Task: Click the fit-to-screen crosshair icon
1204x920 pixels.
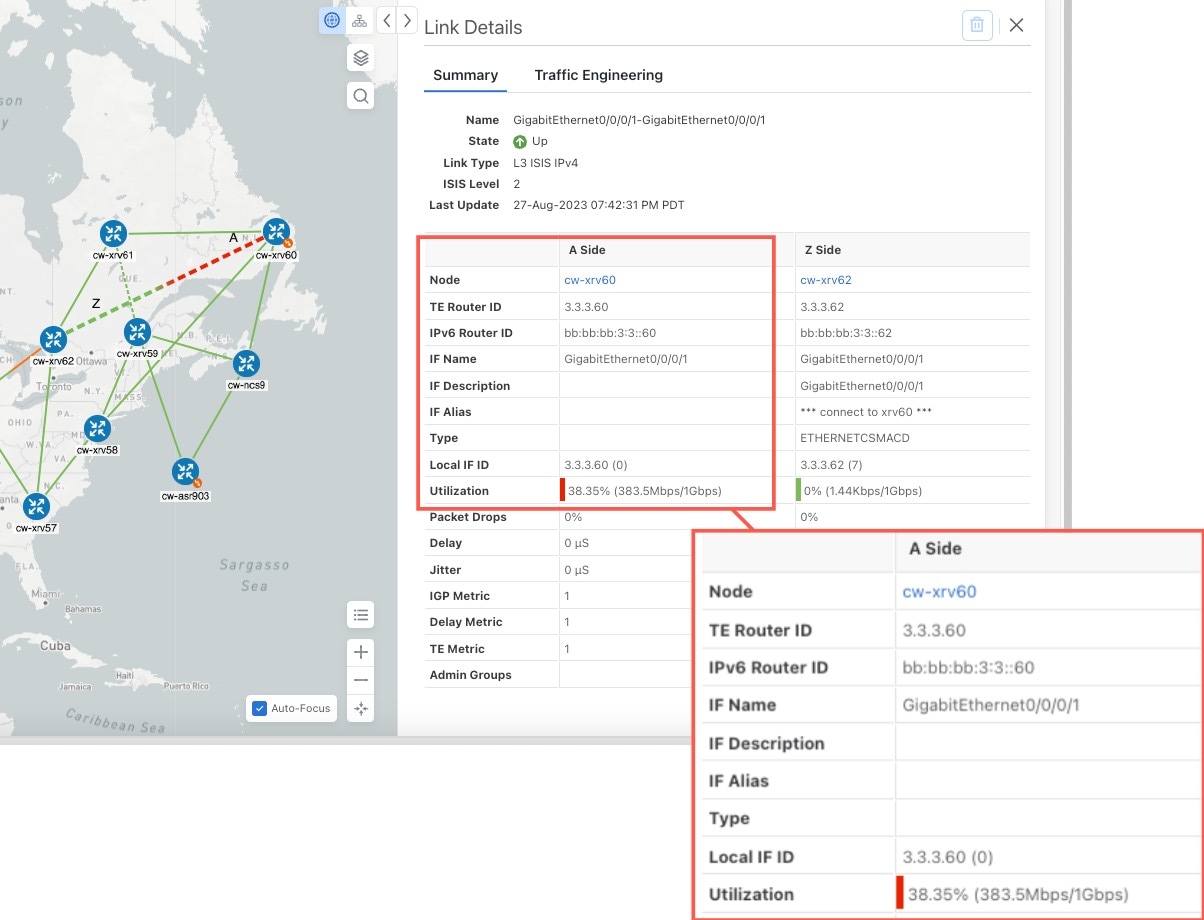Action: tap(360, 708)
